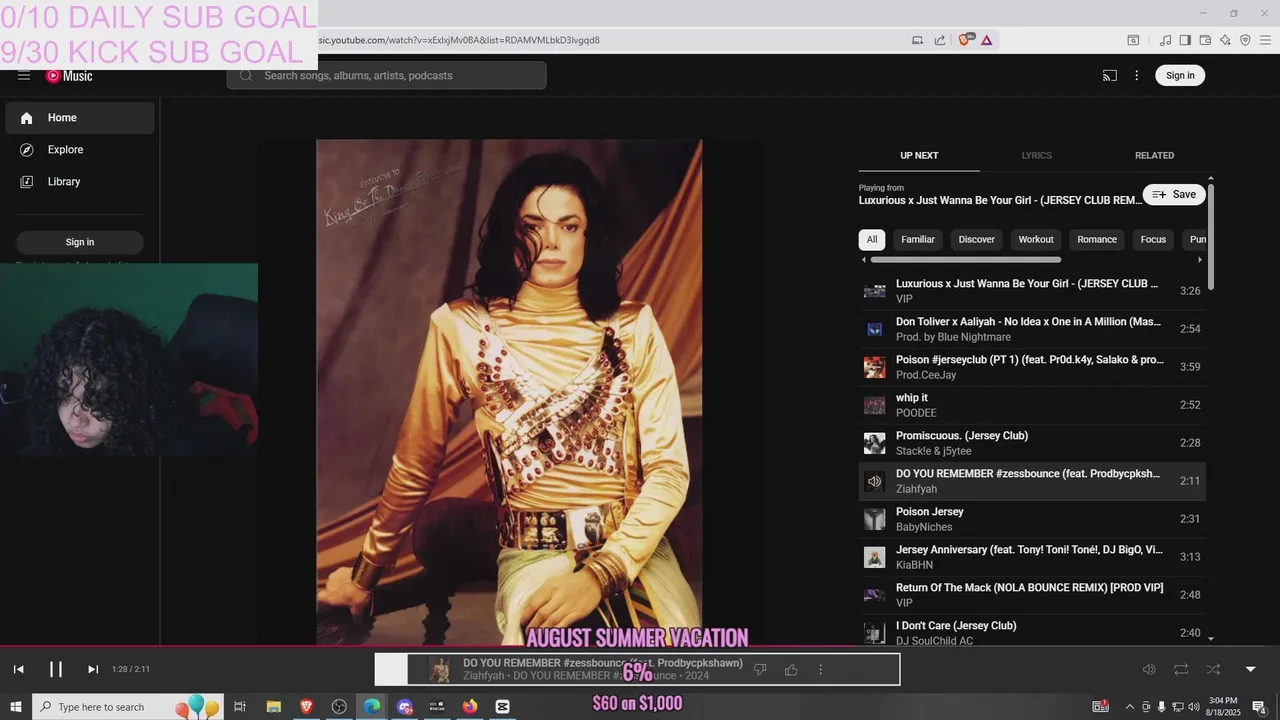
Task: Select the Focus filter chip
Action: point(1154,240)
